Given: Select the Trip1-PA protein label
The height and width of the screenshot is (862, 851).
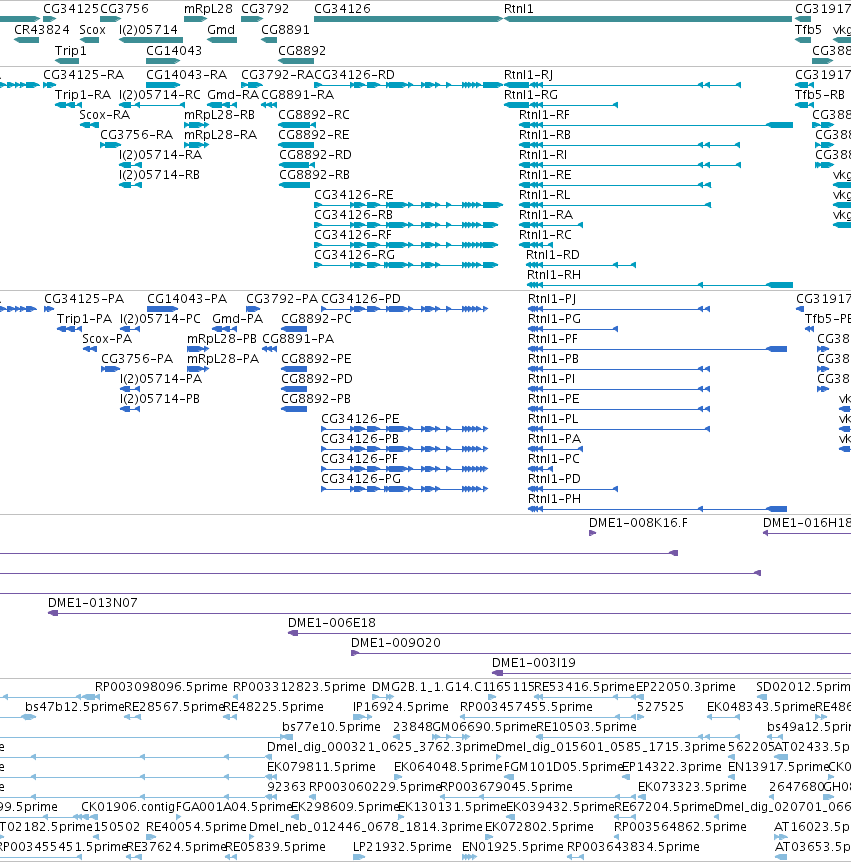Looking at the screenshot, I should (84, 318).
